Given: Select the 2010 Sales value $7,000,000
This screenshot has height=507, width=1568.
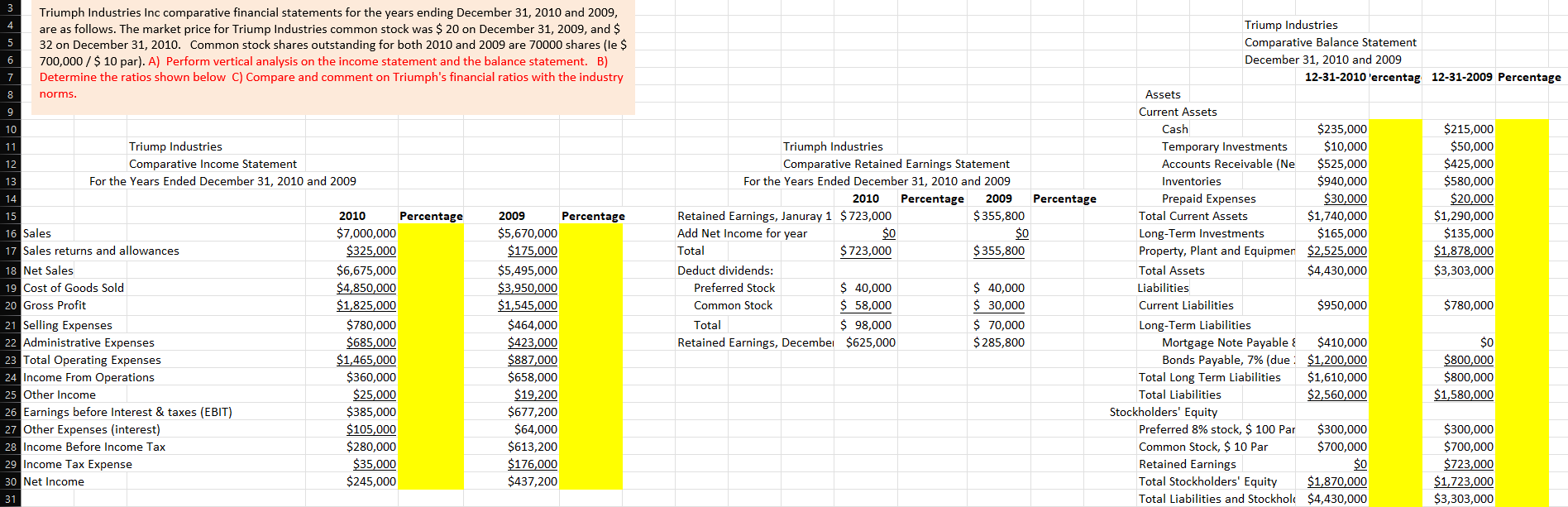Looking at the screenshot, I should tap(366, 233).
